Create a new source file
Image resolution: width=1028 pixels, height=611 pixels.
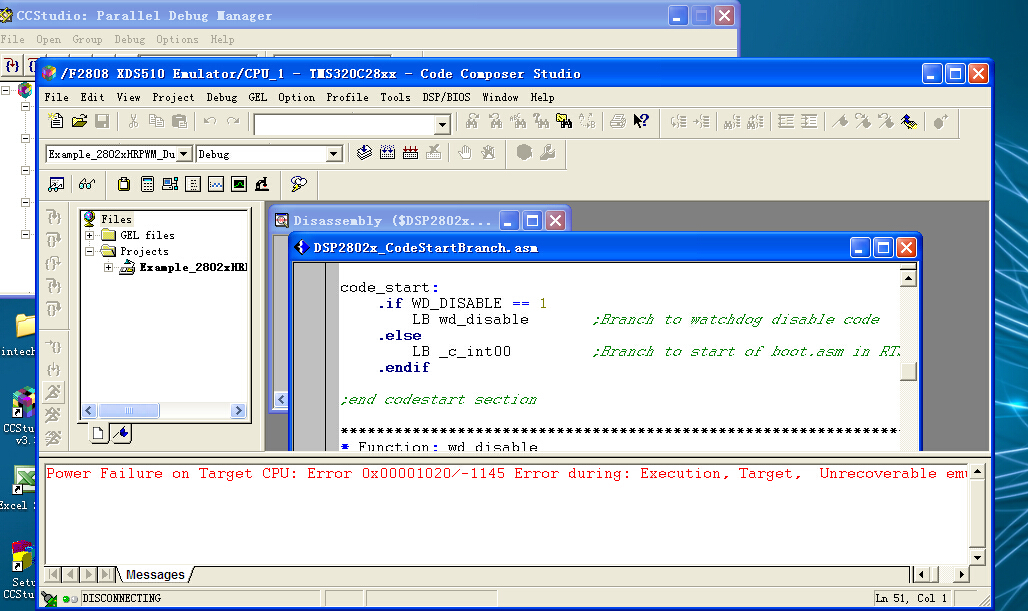pyautogui.click(x=56, y=121)
